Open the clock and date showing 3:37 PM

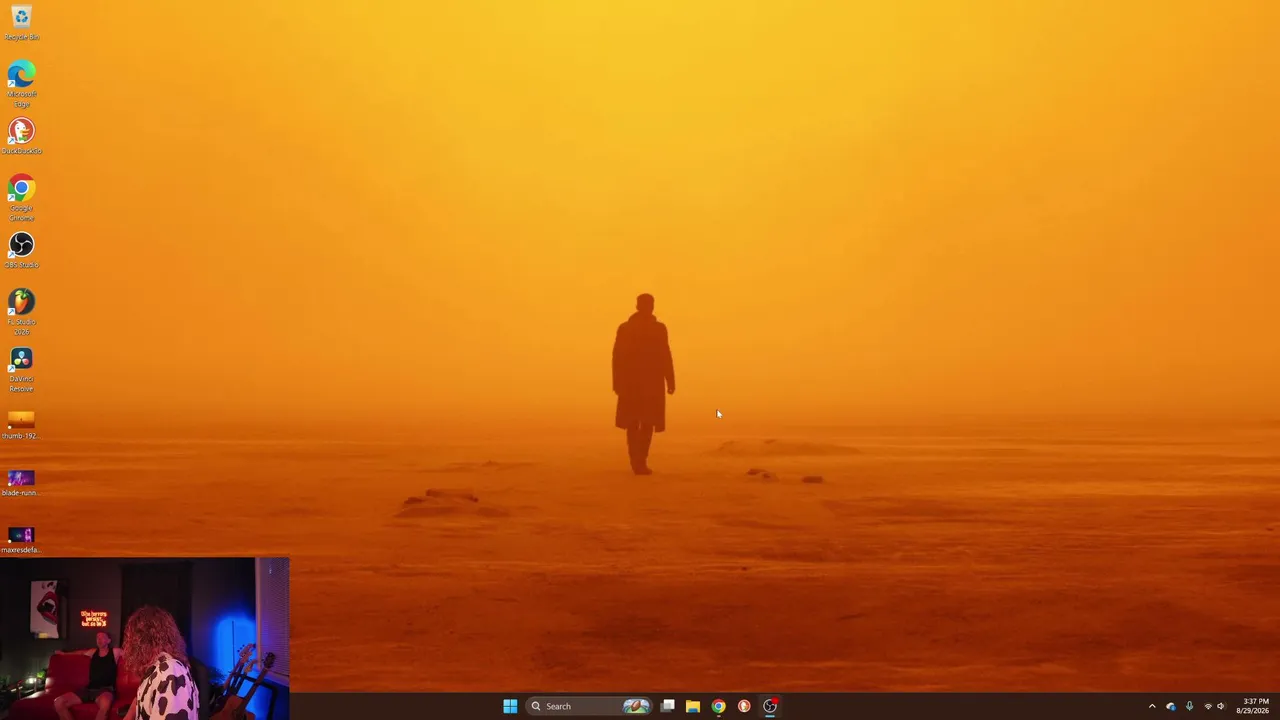(x=1255, y=706)
